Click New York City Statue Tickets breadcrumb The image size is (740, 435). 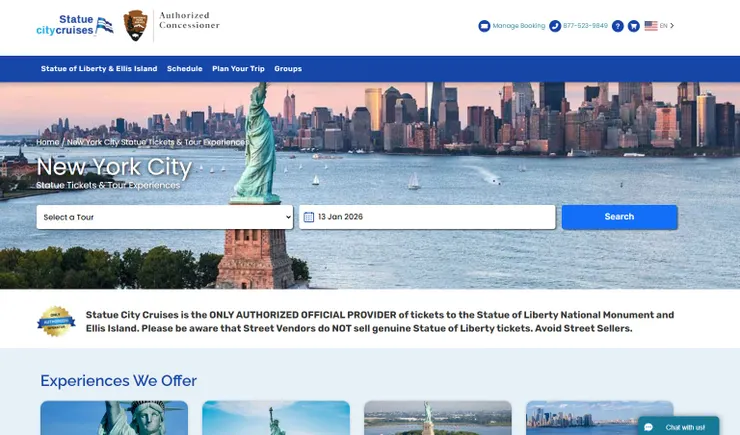157,142
